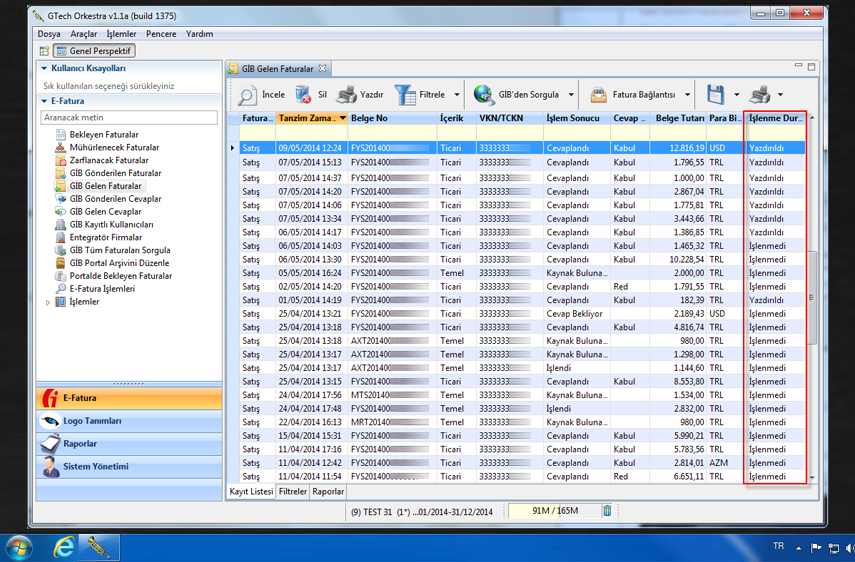Open the Fatura Bağlantısı dropdown arrow
The image size is (855, 562).
click(688, 95)
